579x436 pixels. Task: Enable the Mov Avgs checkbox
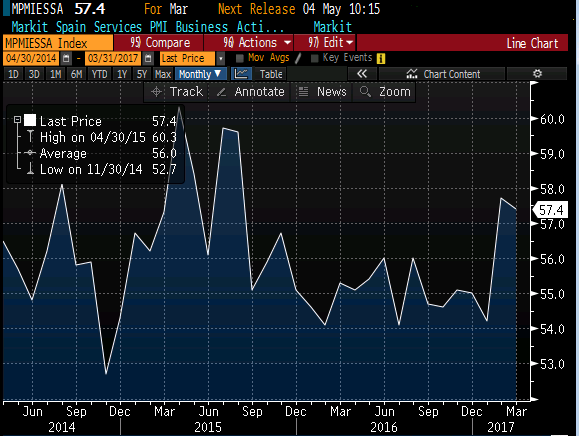coord(240,58)
